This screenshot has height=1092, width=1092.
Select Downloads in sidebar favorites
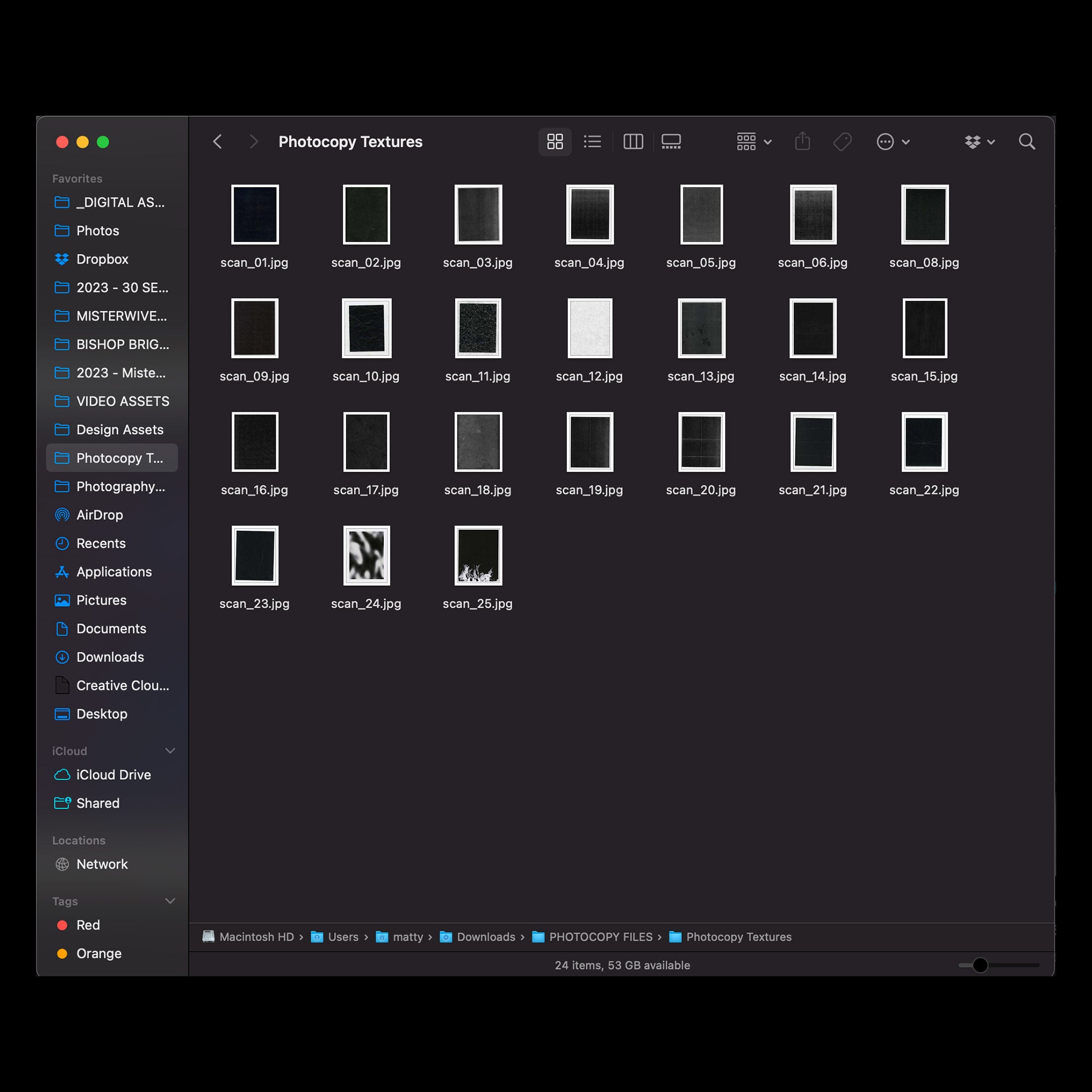[110, 657]
